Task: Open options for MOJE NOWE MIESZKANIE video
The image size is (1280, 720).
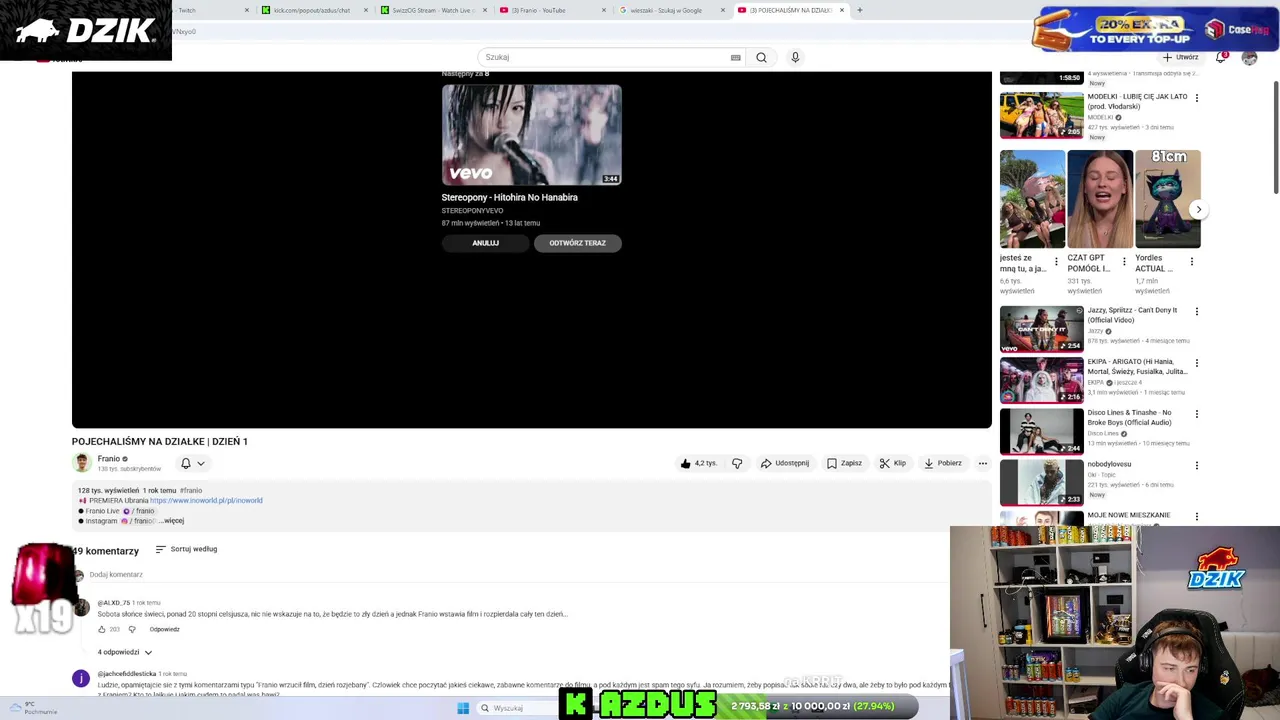Action: (1196, 516)
